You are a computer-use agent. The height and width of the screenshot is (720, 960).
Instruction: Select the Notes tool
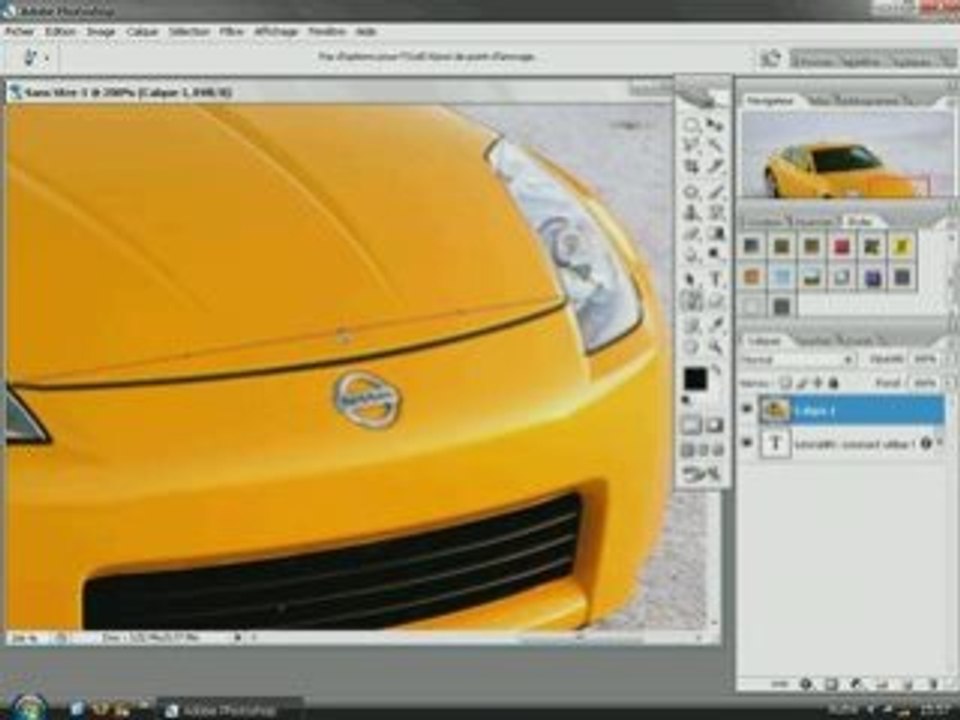tap(691, 326)
